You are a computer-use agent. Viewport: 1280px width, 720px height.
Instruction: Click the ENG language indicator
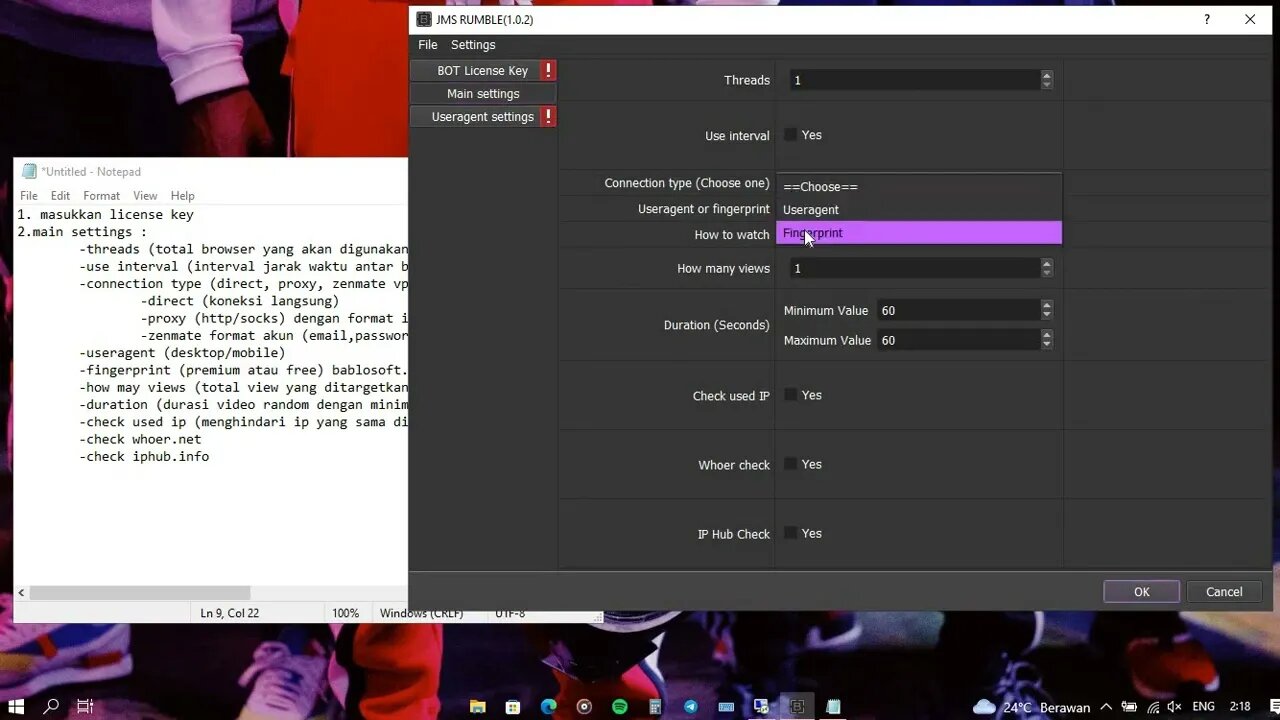point(1204,707)
